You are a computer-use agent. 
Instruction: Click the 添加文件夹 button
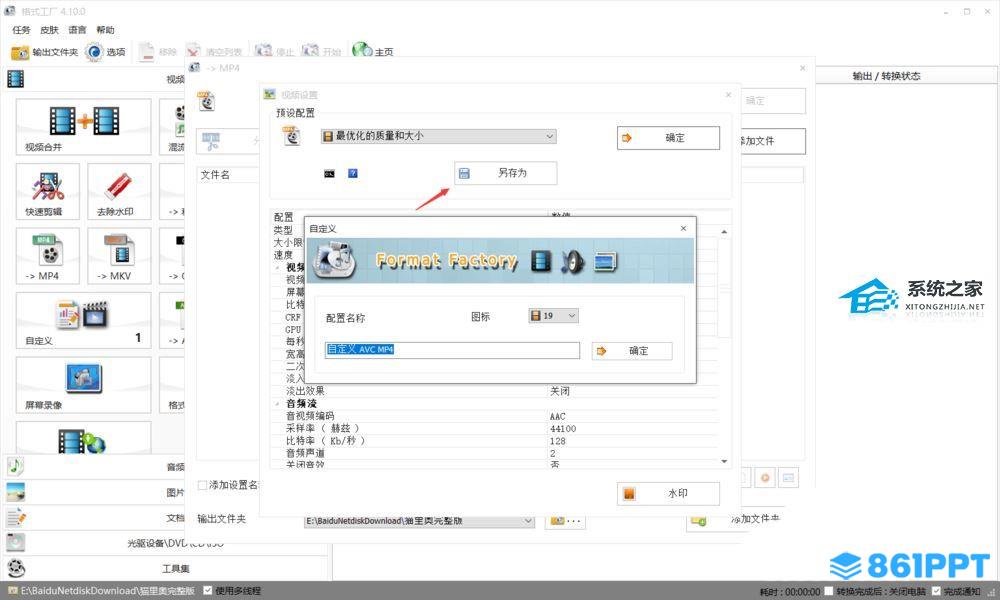click(x=736, y=520)
